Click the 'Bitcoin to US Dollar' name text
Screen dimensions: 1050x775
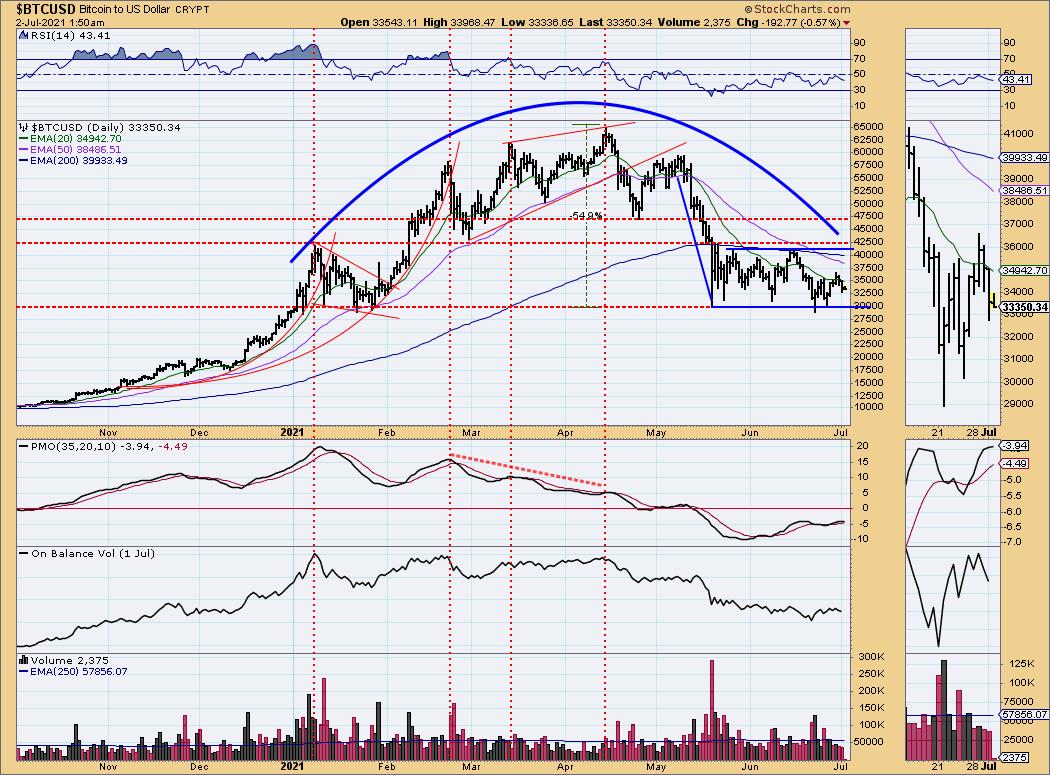point(125,9)
